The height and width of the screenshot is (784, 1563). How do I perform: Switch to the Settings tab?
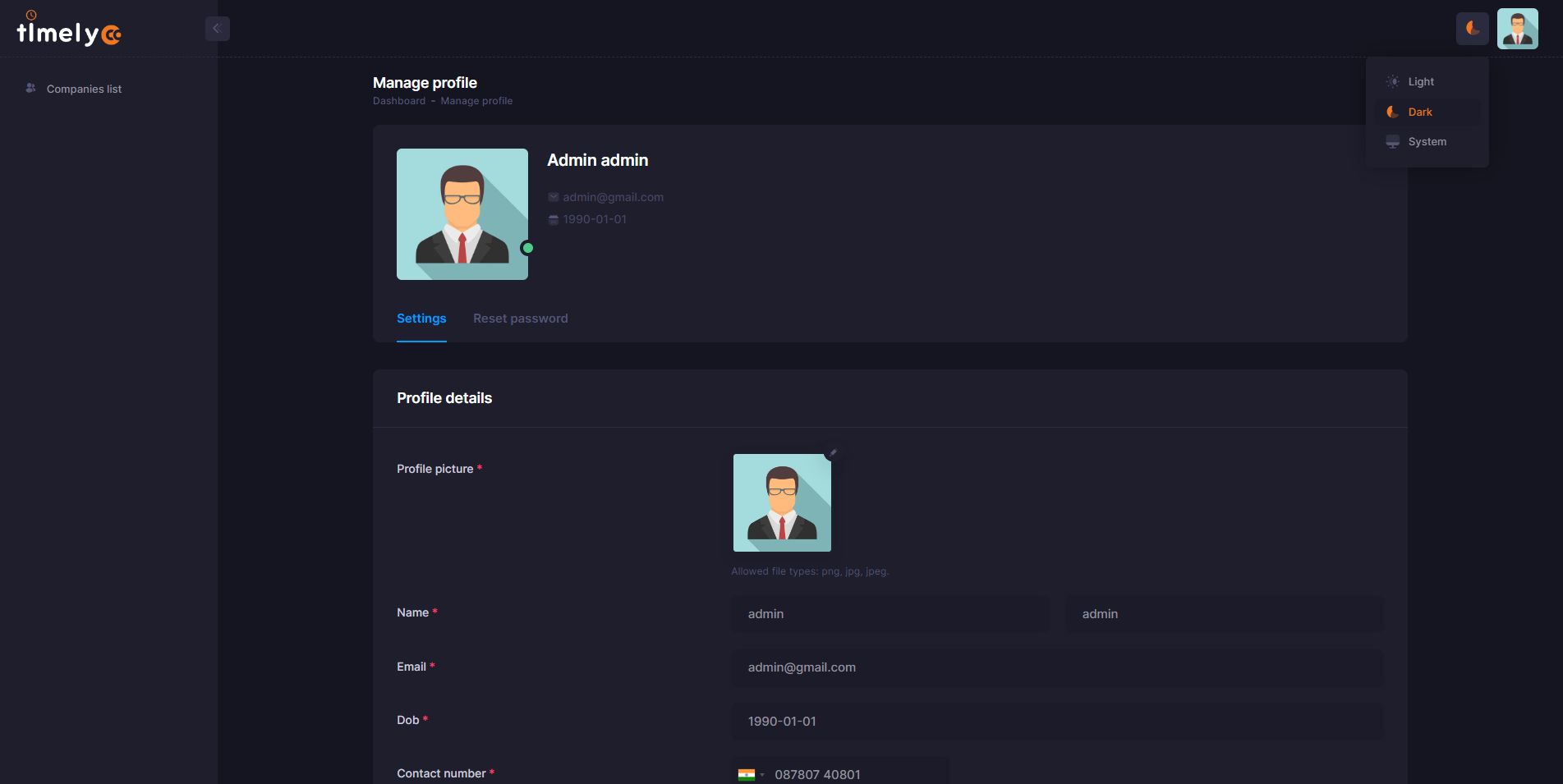421,319
